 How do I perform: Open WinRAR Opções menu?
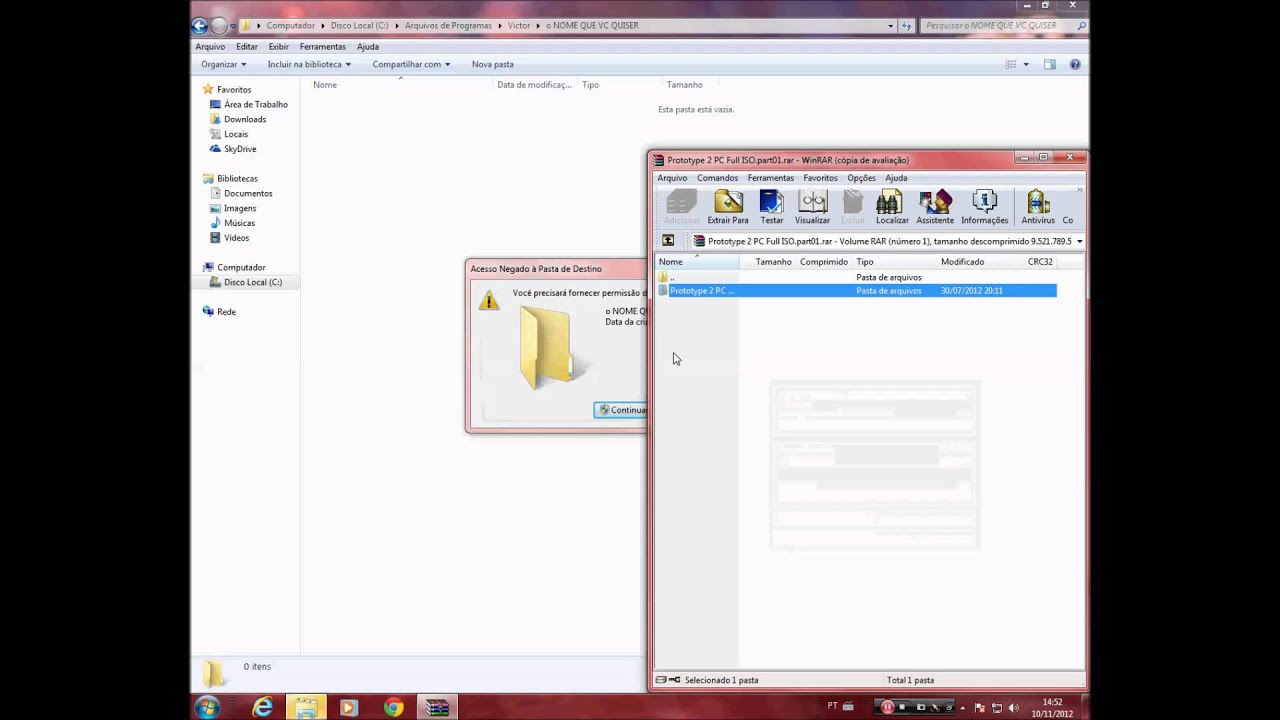(861, 178)
